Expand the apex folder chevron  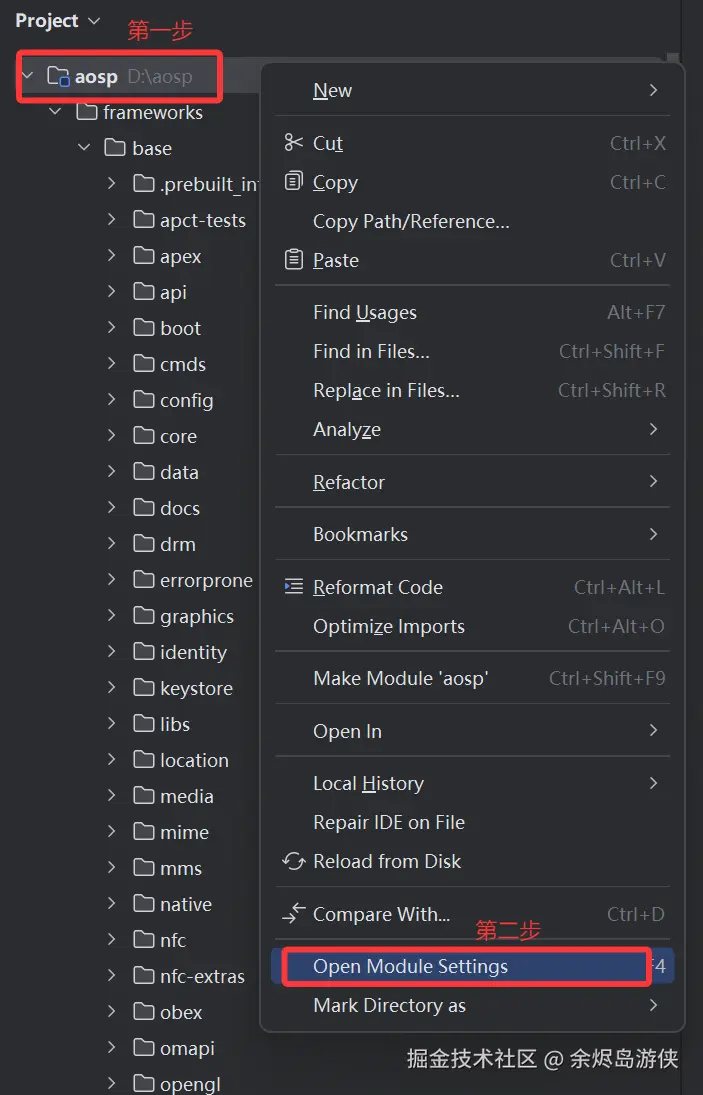[x=112, y=256]
